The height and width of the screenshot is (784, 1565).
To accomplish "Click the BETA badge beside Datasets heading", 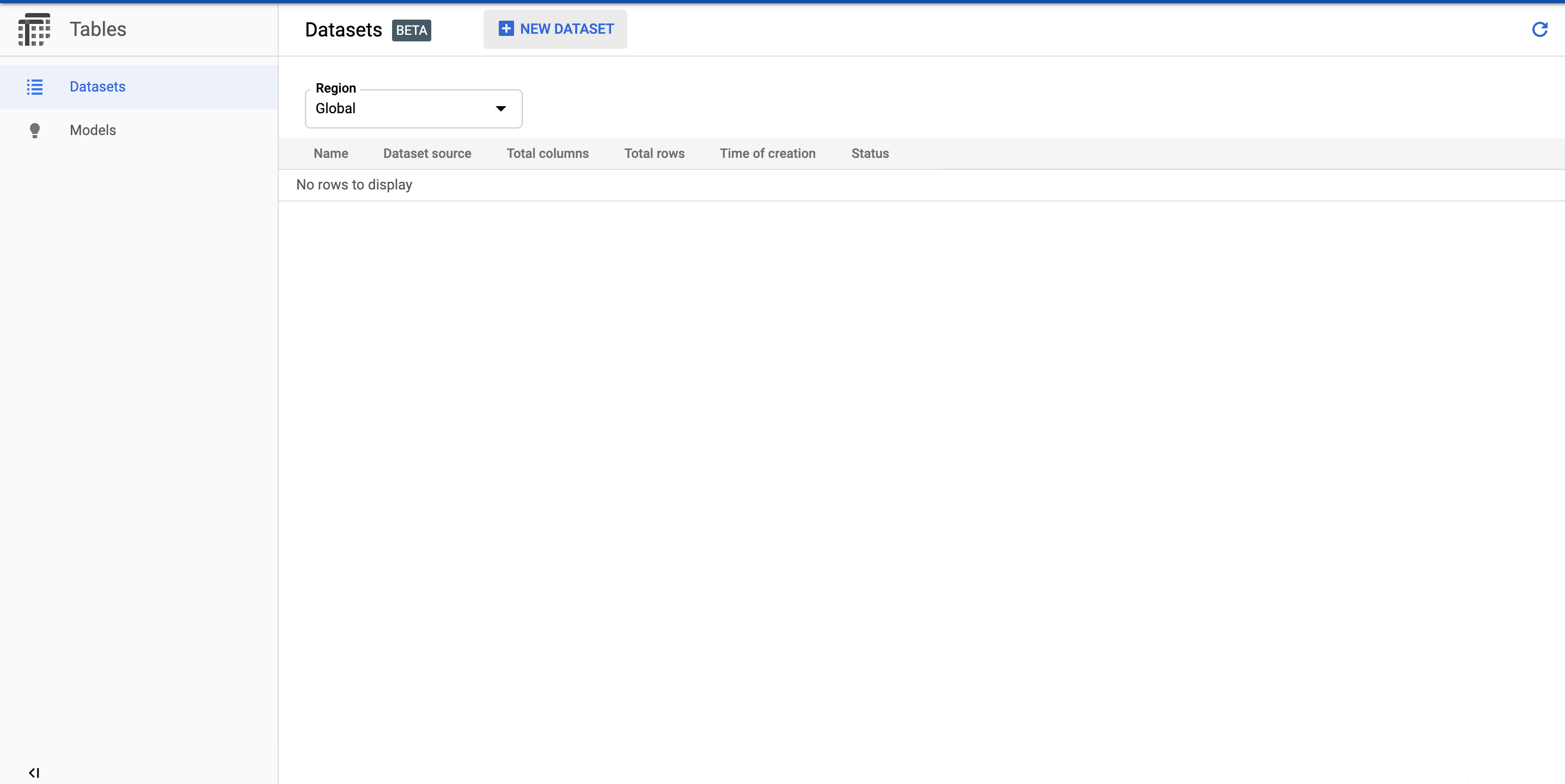I will point(411,30).
